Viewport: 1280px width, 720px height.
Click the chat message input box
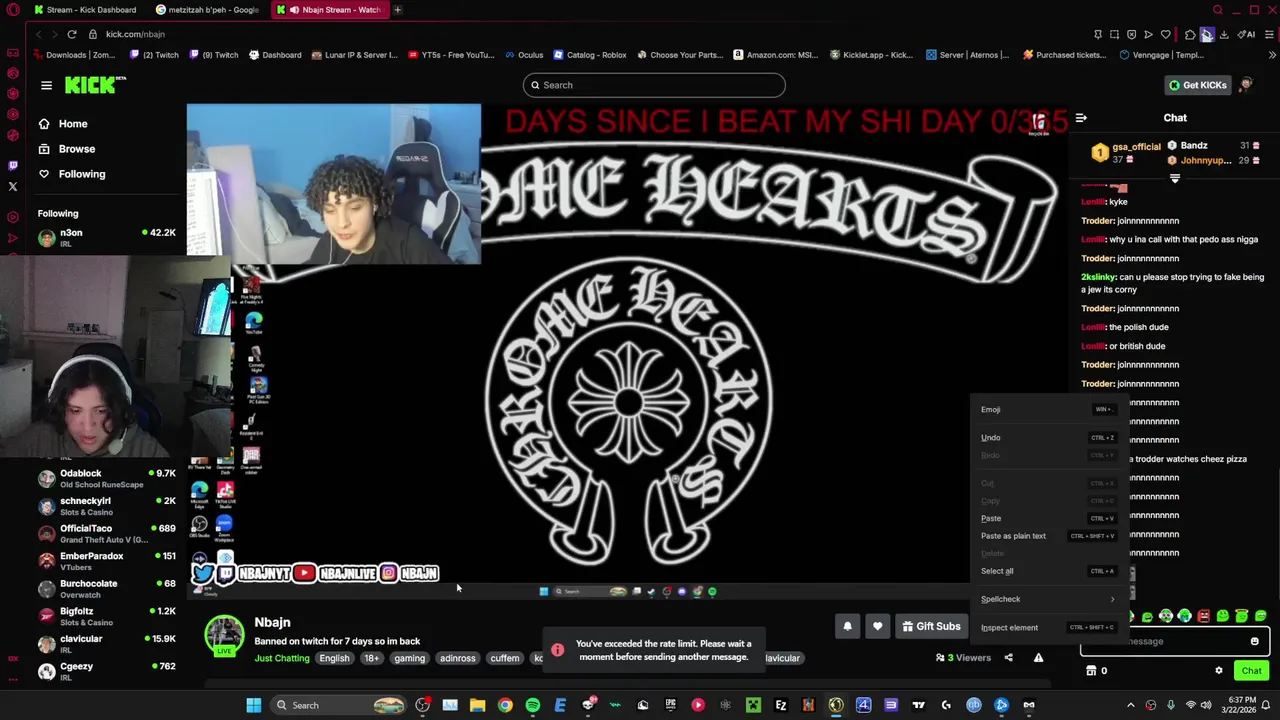click(1174, 642)
